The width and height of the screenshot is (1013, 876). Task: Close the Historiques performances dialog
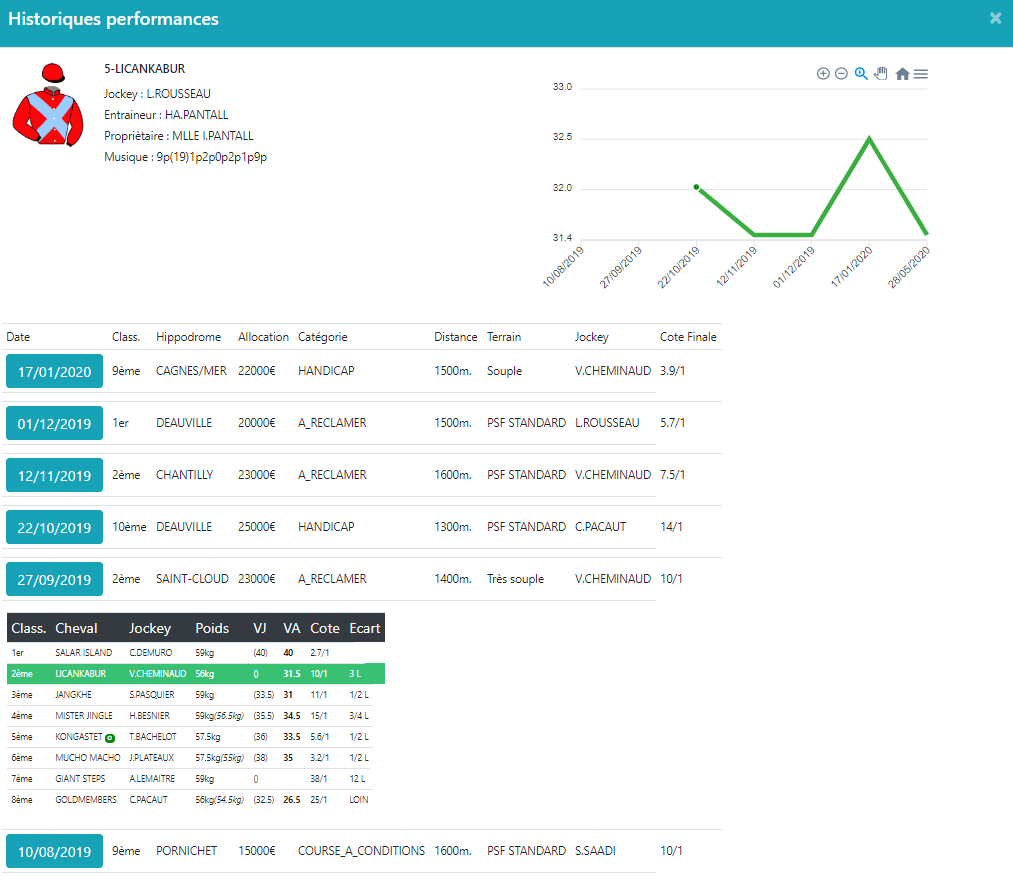[x=995, y=18]
